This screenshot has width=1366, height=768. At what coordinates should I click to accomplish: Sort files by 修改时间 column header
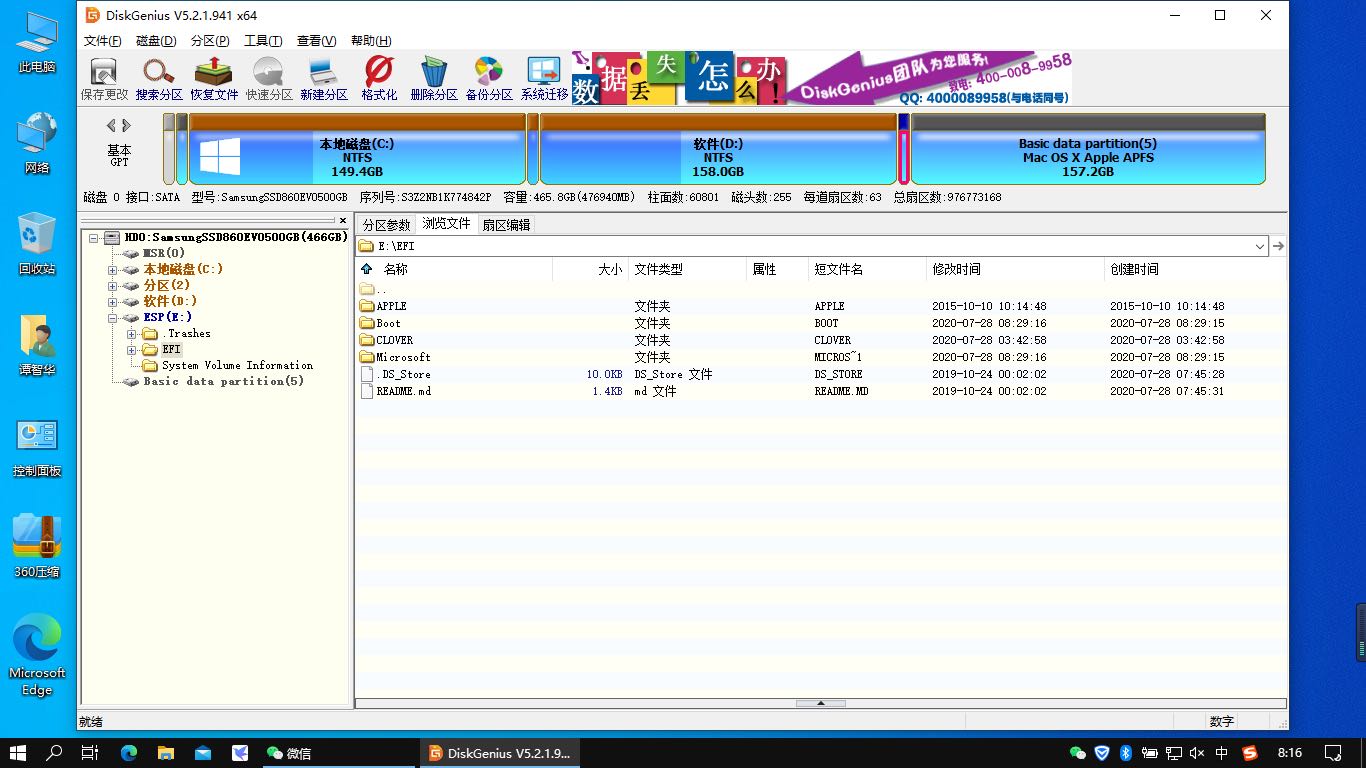1015,269
